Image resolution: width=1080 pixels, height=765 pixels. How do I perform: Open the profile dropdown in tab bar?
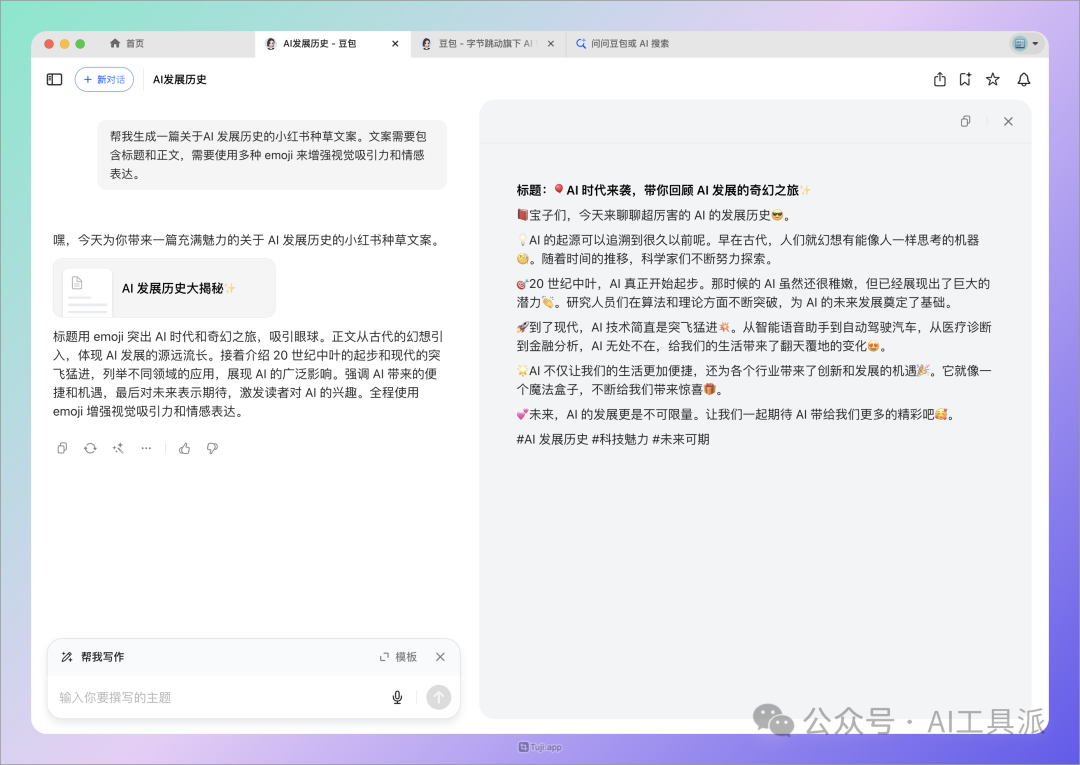point(1025,44)
